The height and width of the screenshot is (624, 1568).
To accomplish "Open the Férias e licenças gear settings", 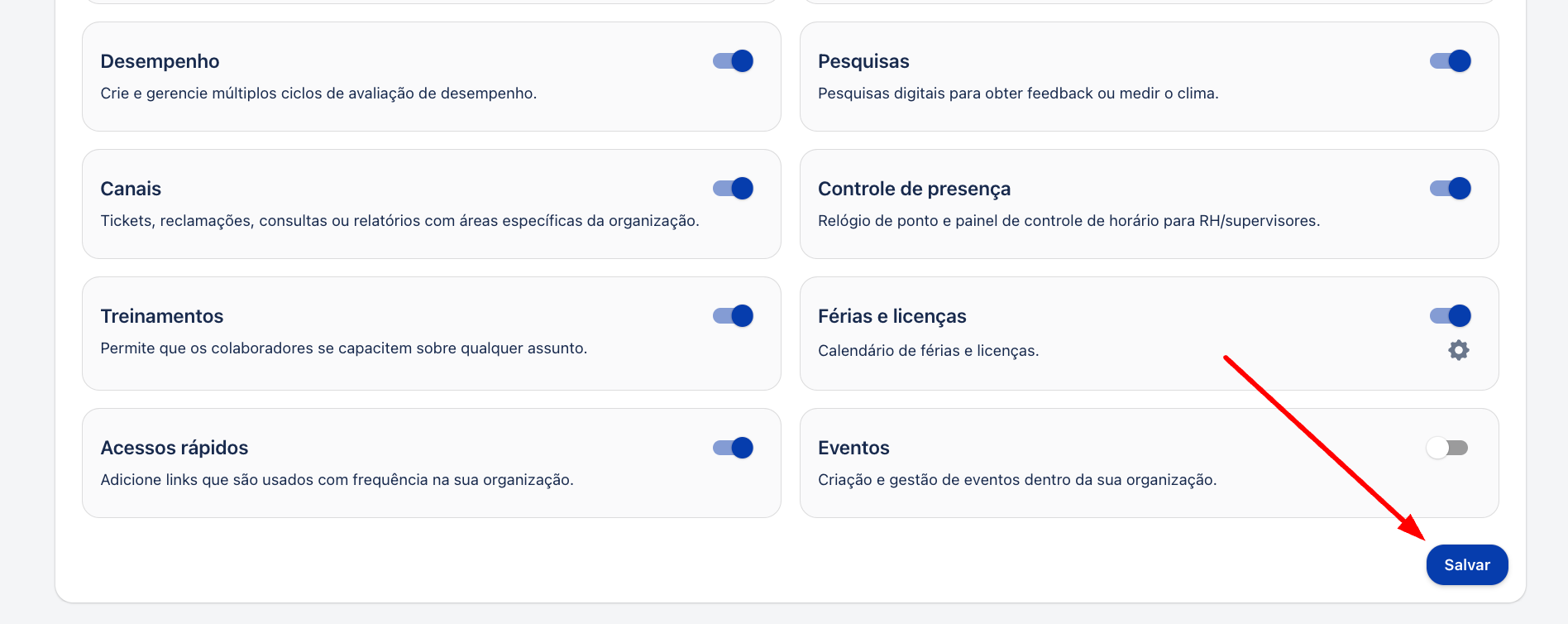I will (x=1459, y=350).
